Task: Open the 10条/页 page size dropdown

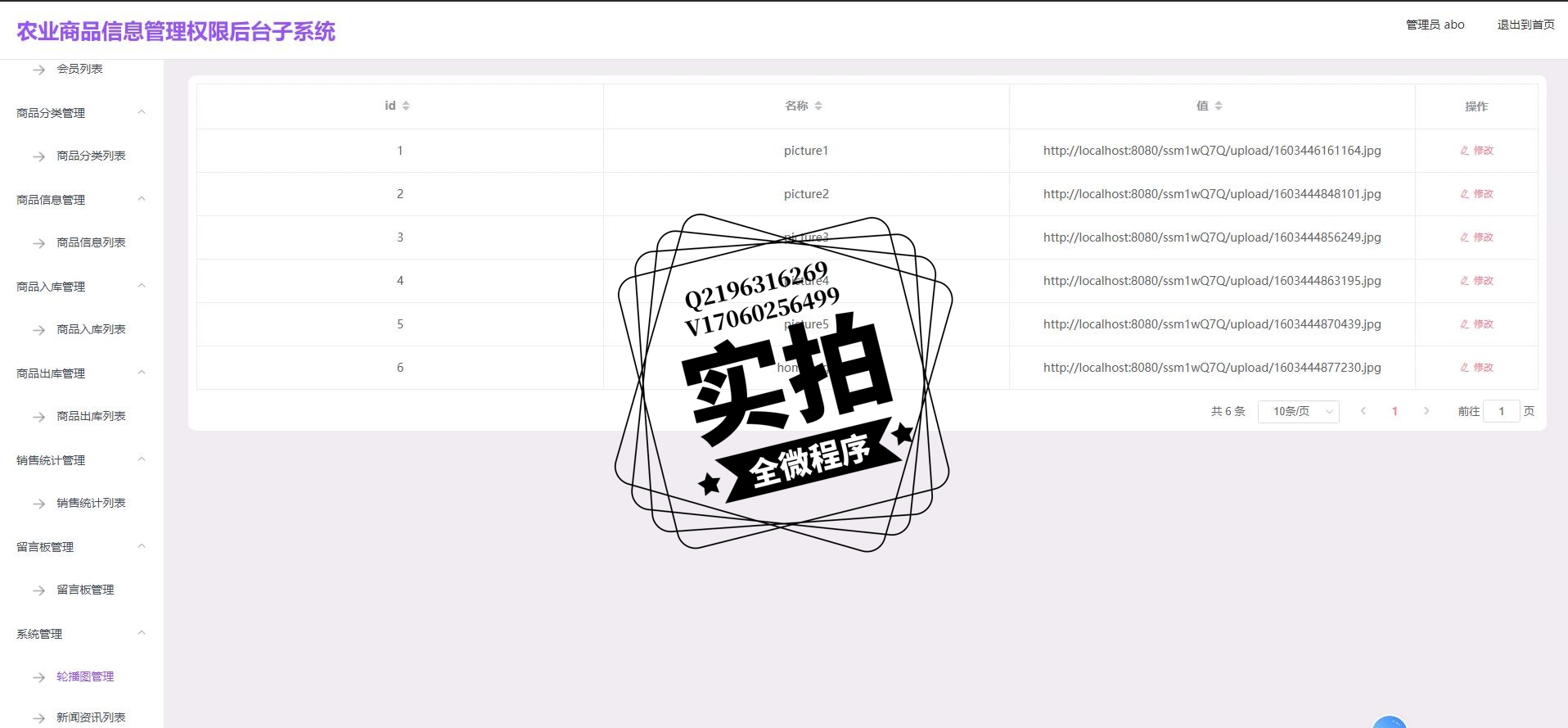Action: [1298, 411]
